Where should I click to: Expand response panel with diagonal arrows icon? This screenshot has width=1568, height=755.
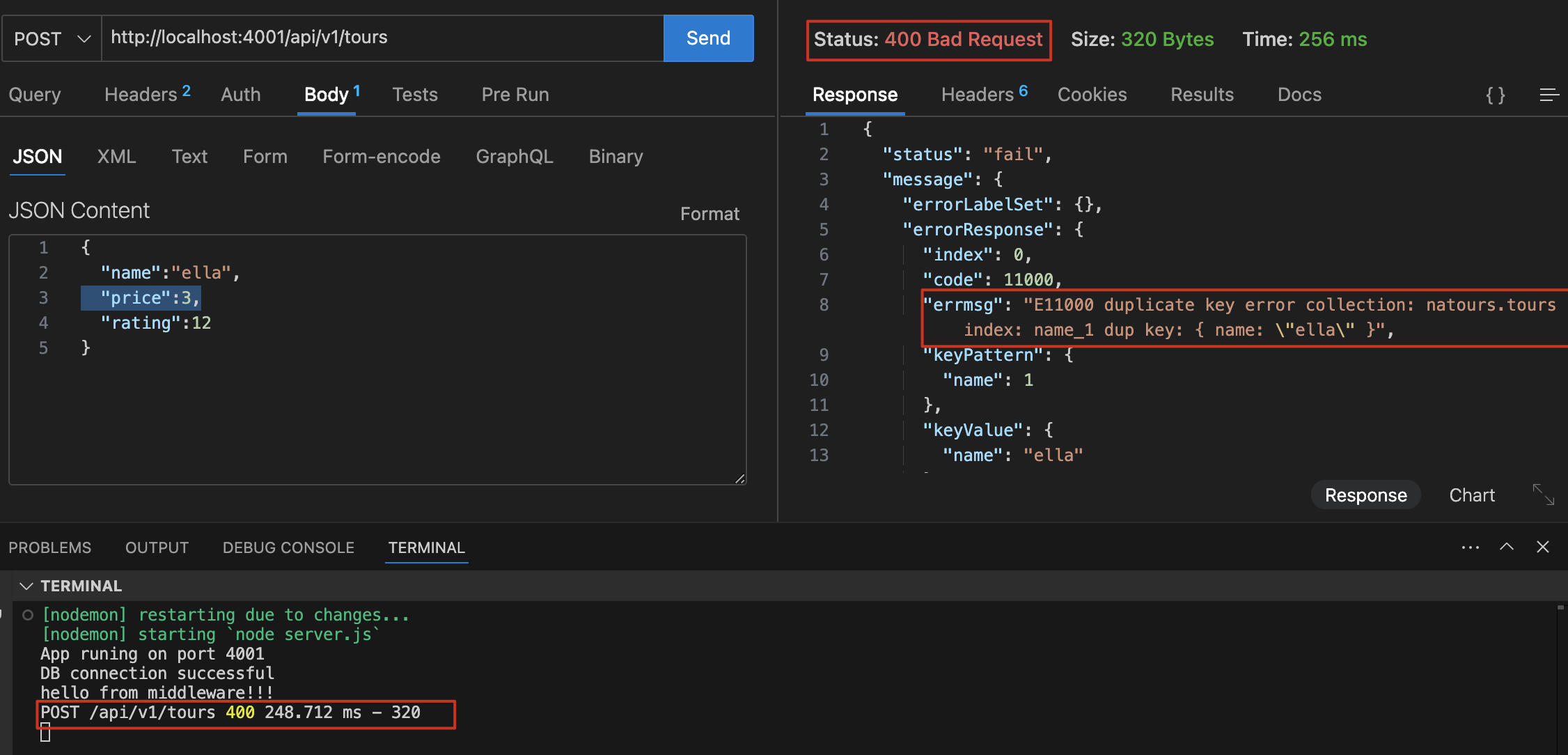pos(1543,495)
